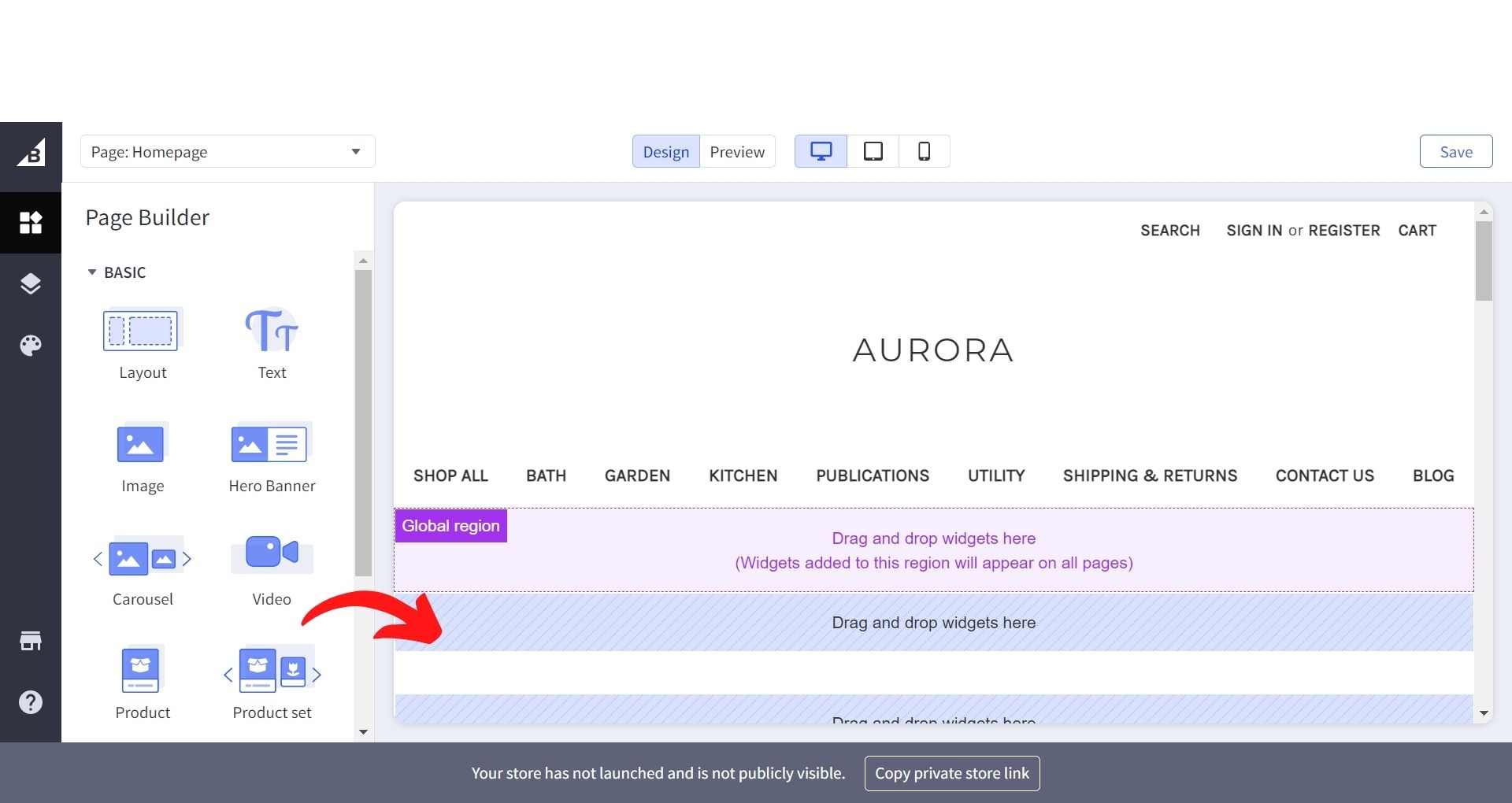
Task: Select the Layout widget icon
Action: (x=142, y=331)
